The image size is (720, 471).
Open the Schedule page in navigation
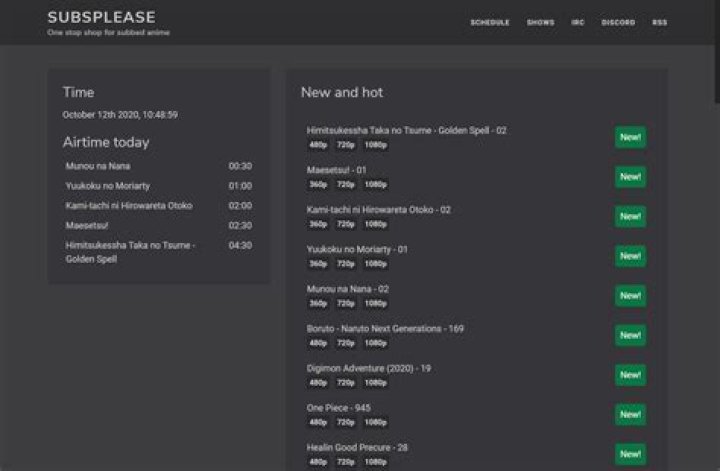point(489,22)
